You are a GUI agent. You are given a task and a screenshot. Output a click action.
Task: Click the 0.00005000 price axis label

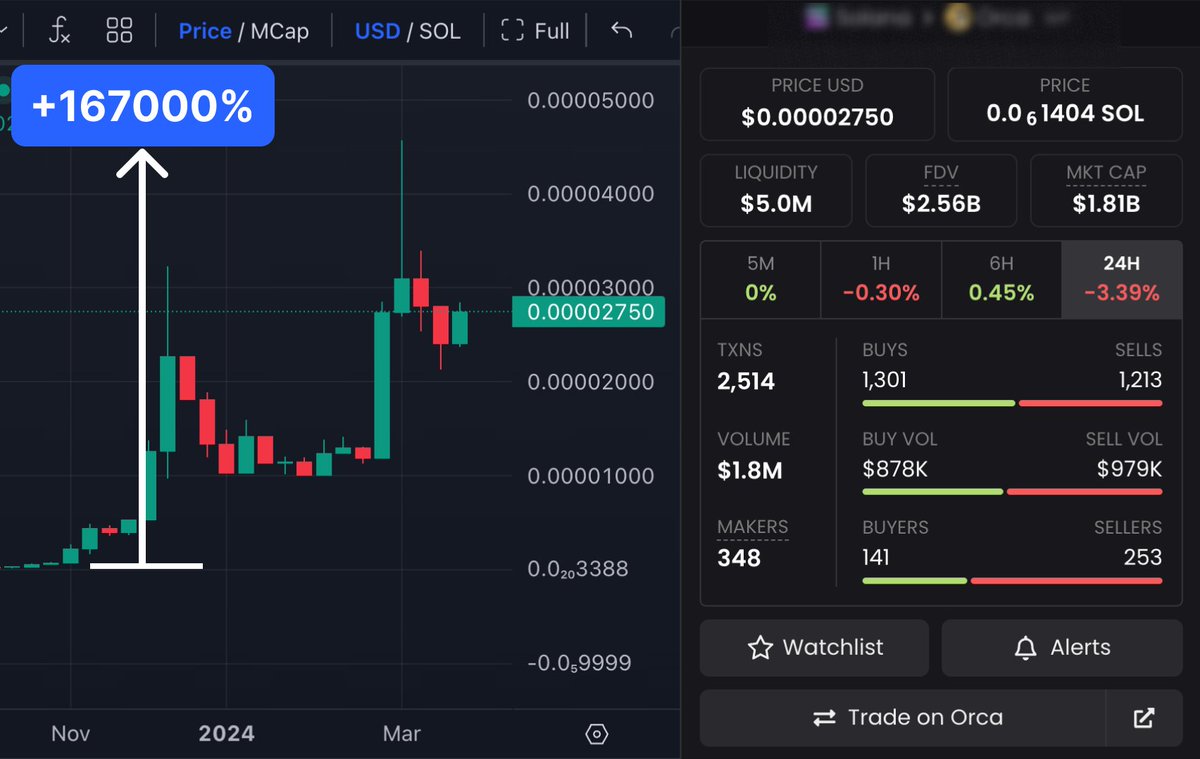pyautogui.click(x=591, y=101)
